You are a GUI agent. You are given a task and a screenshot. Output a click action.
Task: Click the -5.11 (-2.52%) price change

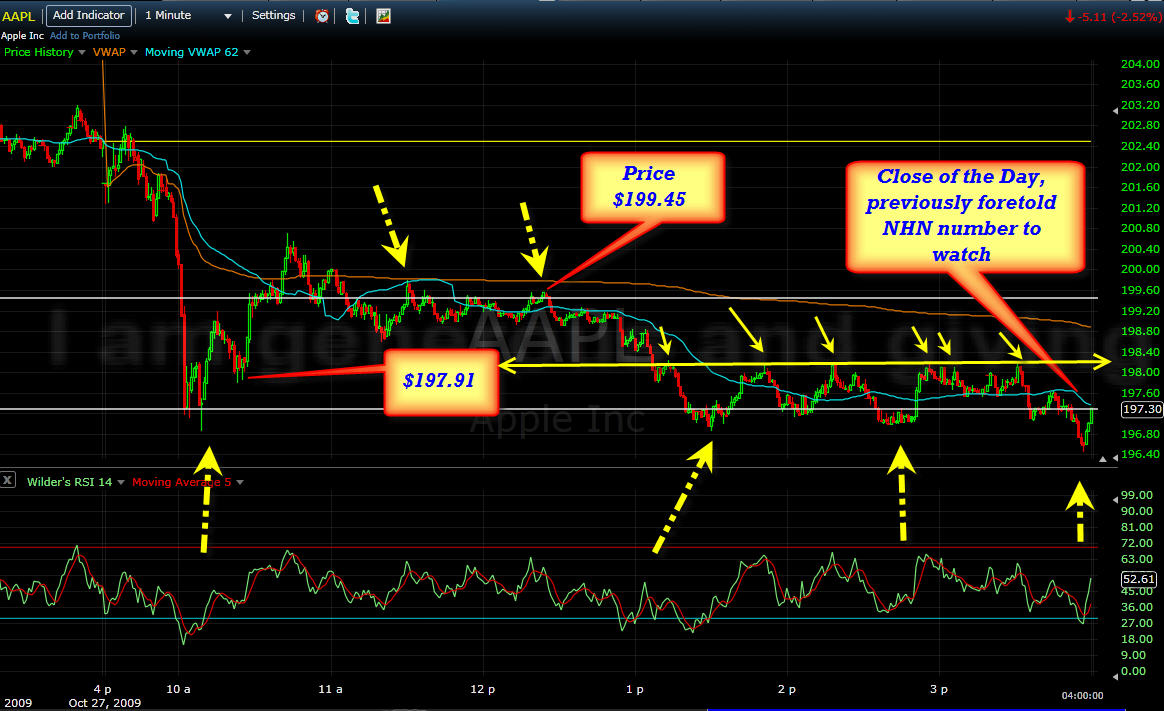pyautogui.click(x=1113, y=17)
